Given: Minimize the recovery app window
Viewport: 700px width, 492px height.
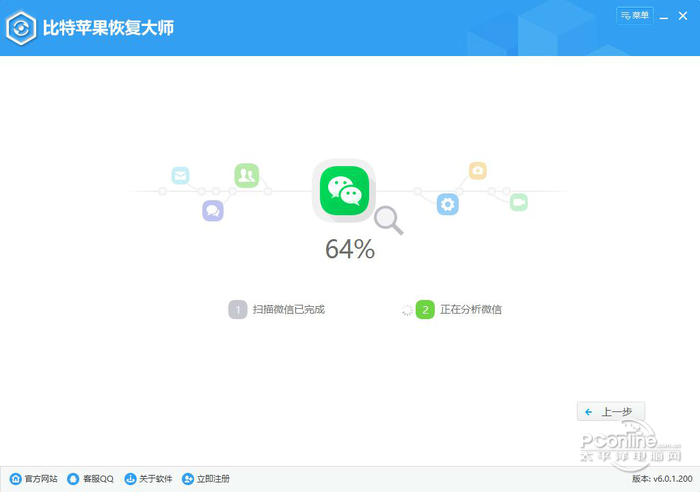Looking at the screenshot, I should (x=664, y=17).
